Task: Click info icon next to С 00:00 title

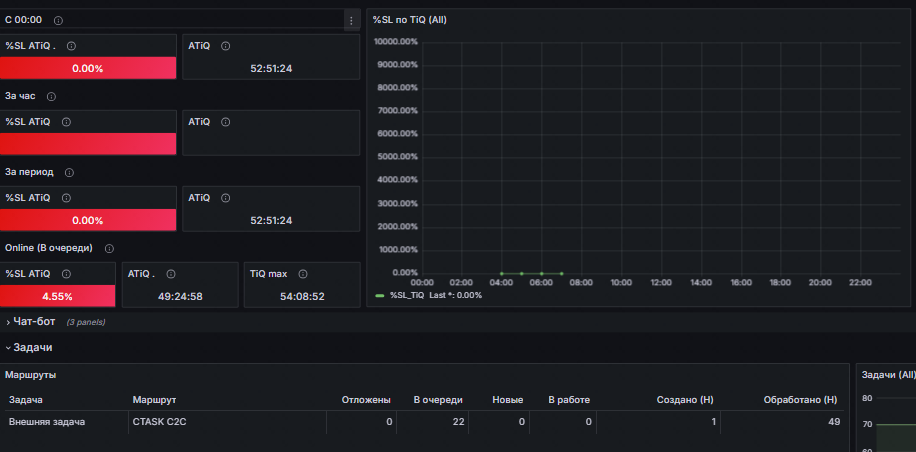Action: tap(58, 20)
